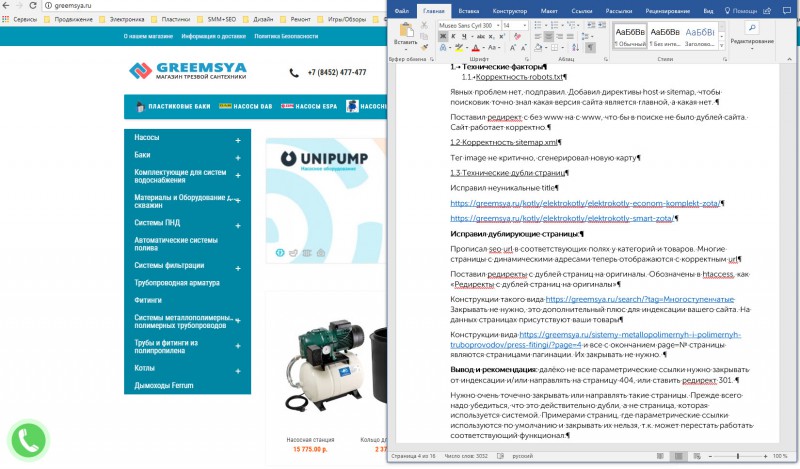Click the Paste (Вставить) icon in Word
Viewport: 800px width, 469px height.
point(407,30)
